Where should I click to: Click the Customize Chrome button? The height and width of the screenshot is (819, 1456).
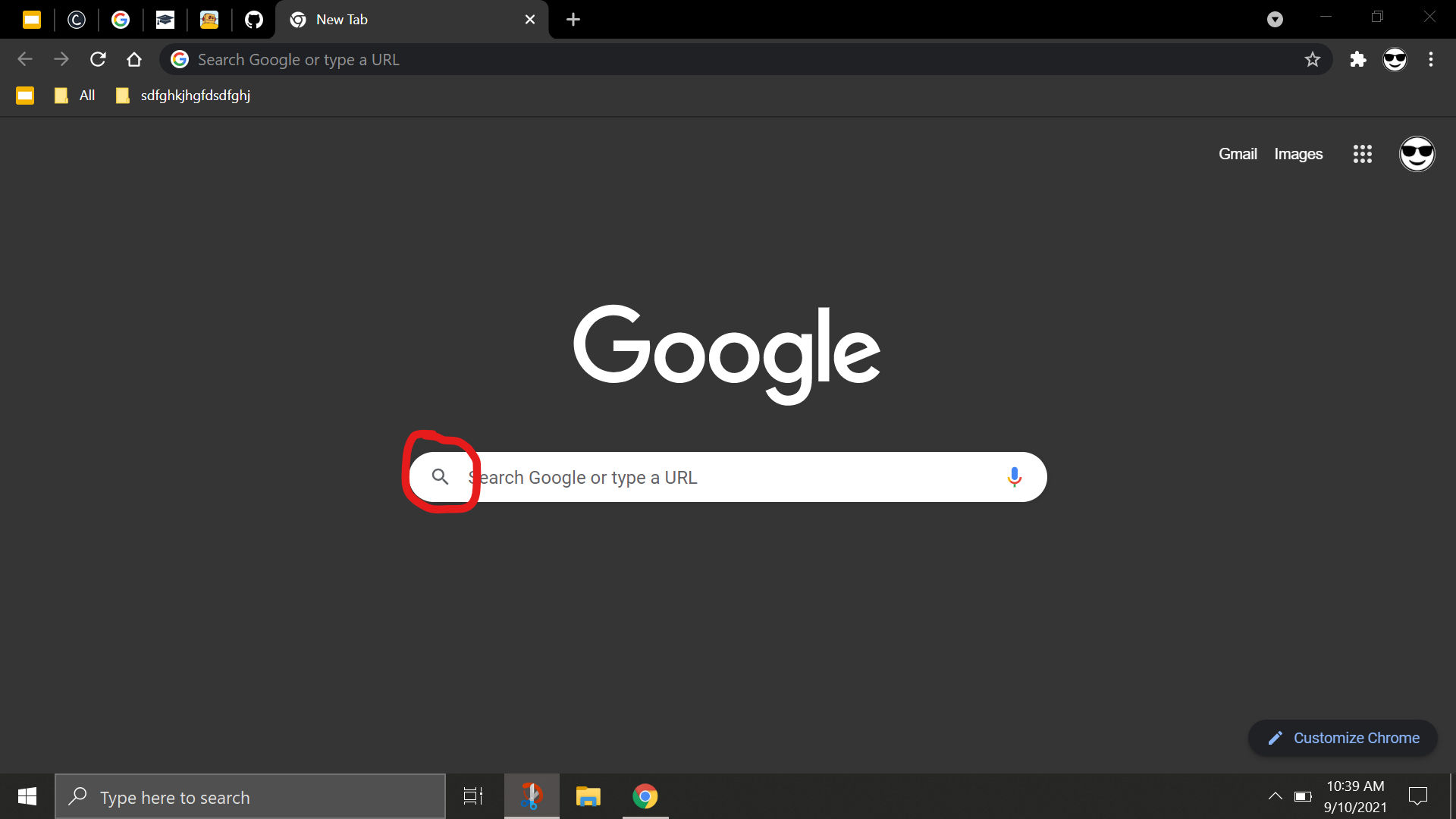coord(1341,738)
